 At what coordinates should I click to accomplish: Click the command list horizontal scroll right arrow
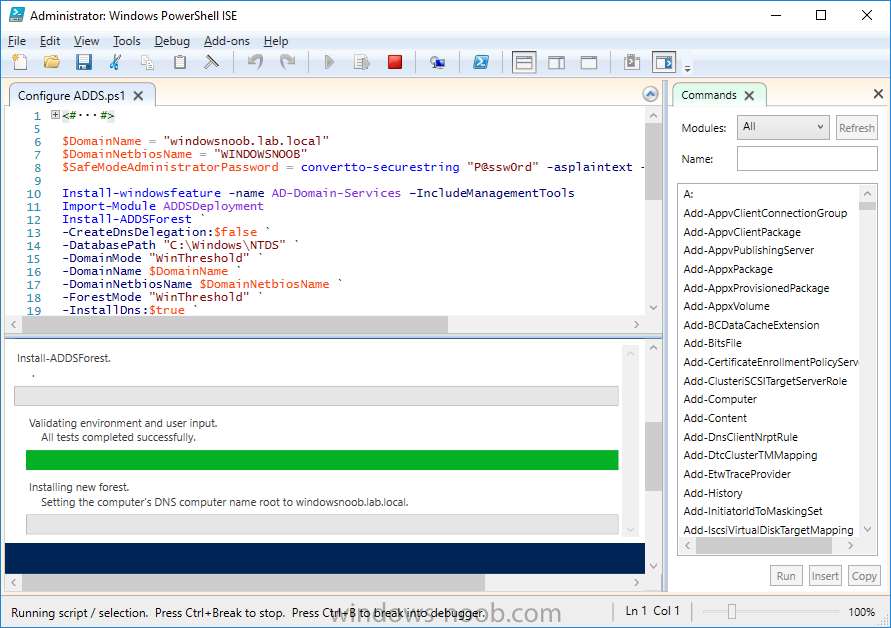(850, 546)
